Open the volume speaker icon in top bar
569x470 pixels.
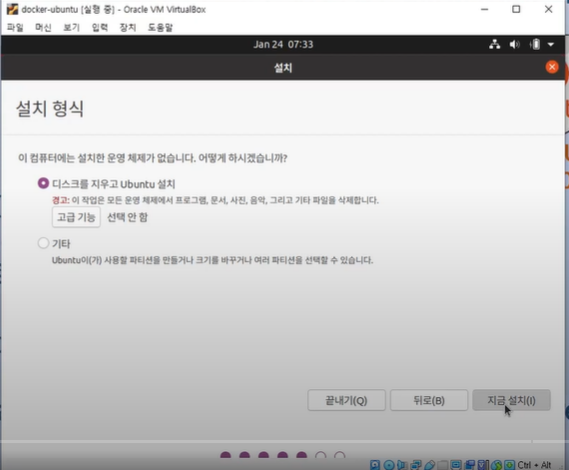coord(514,45)
